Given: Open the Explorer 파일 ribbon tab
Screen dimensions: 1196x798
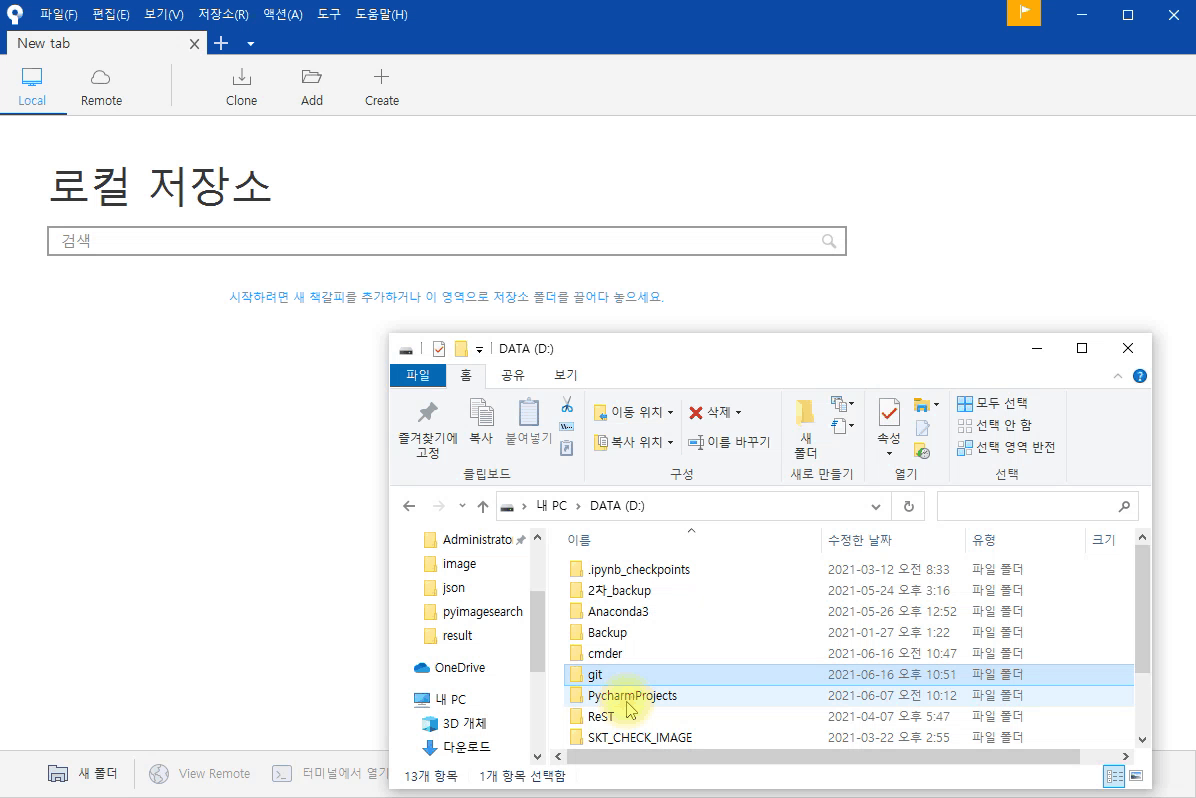Looking at the screenshot, I should (x=418, y=375).
